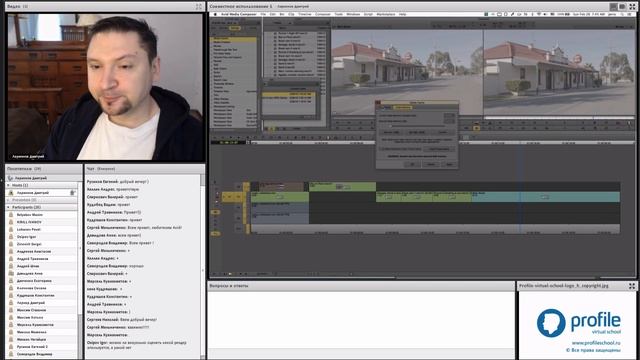Select participant Lobanov Pavel
Image resolution: width=640 pixels, height=360 pixels.
pyautogui.click(x=29, y=229)
